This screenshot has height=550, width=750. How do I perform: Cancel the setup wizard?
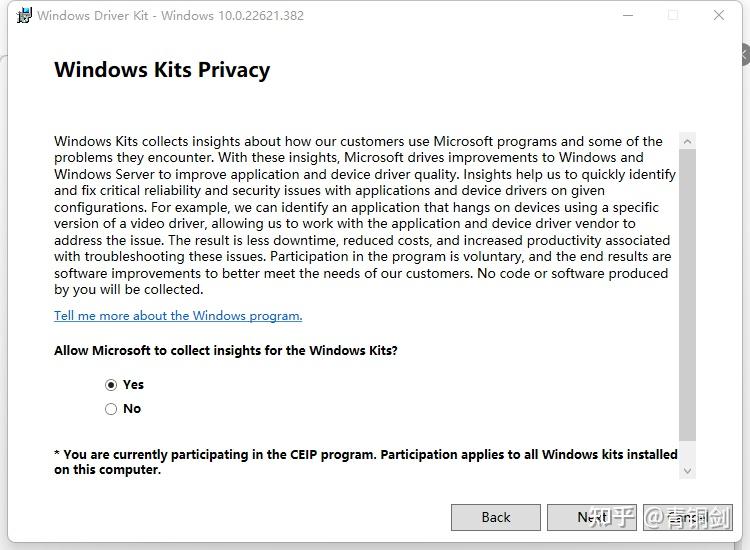[x=688, y=517]
